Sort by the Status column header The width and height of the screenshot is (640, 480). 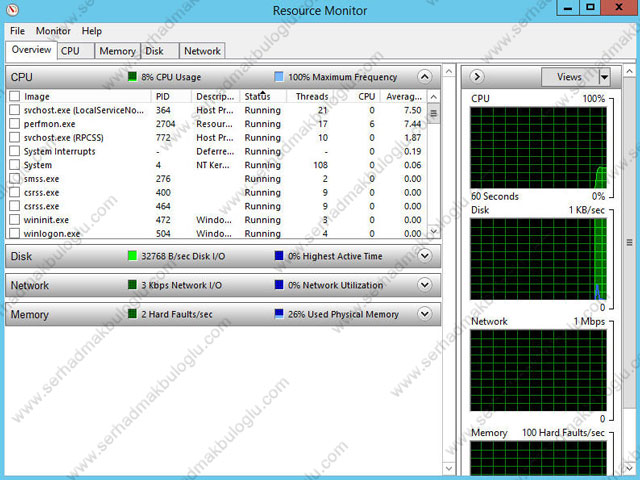tap(262, 96)
